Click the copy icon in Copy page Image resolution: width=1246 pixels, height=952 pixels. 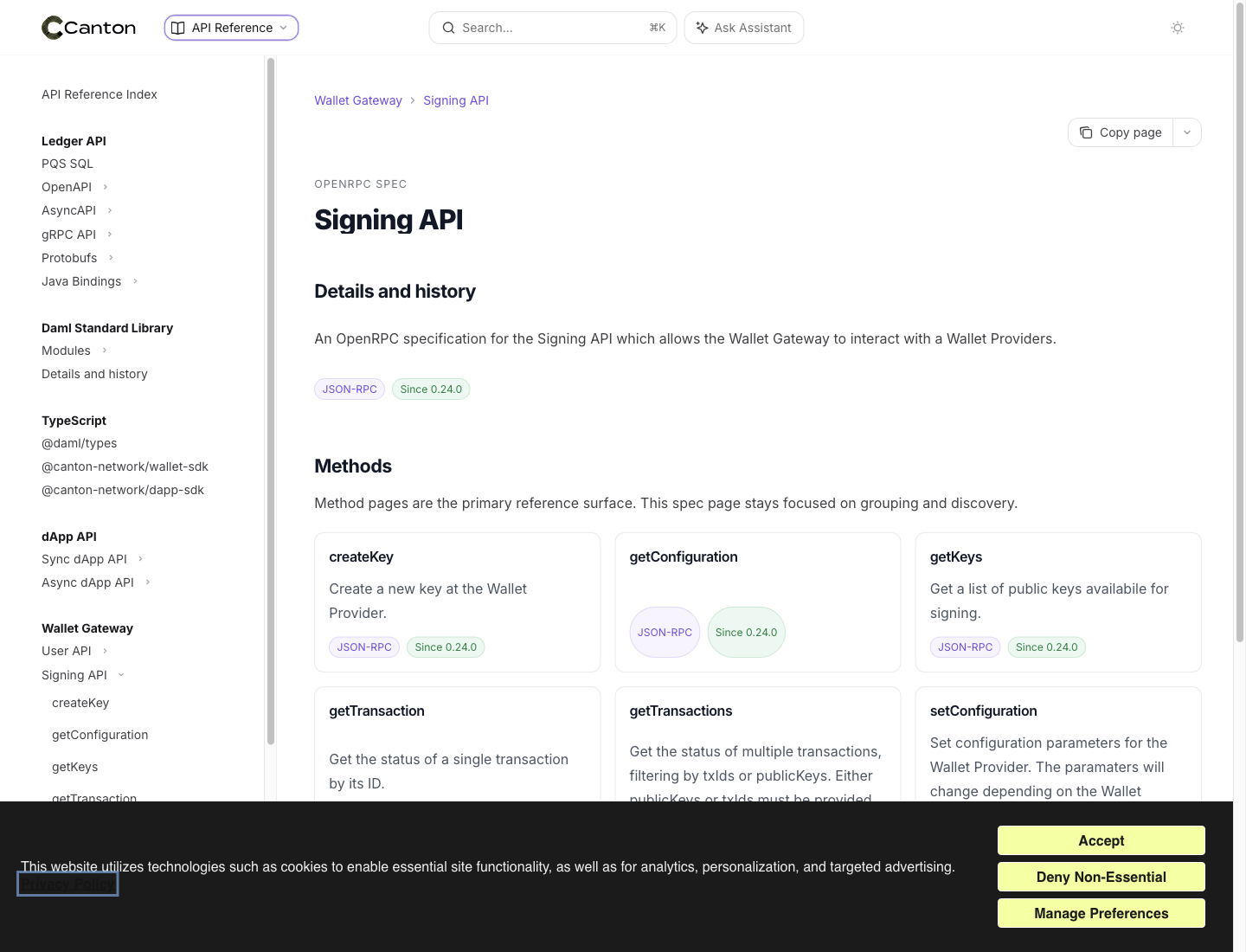coord(1086,132)
